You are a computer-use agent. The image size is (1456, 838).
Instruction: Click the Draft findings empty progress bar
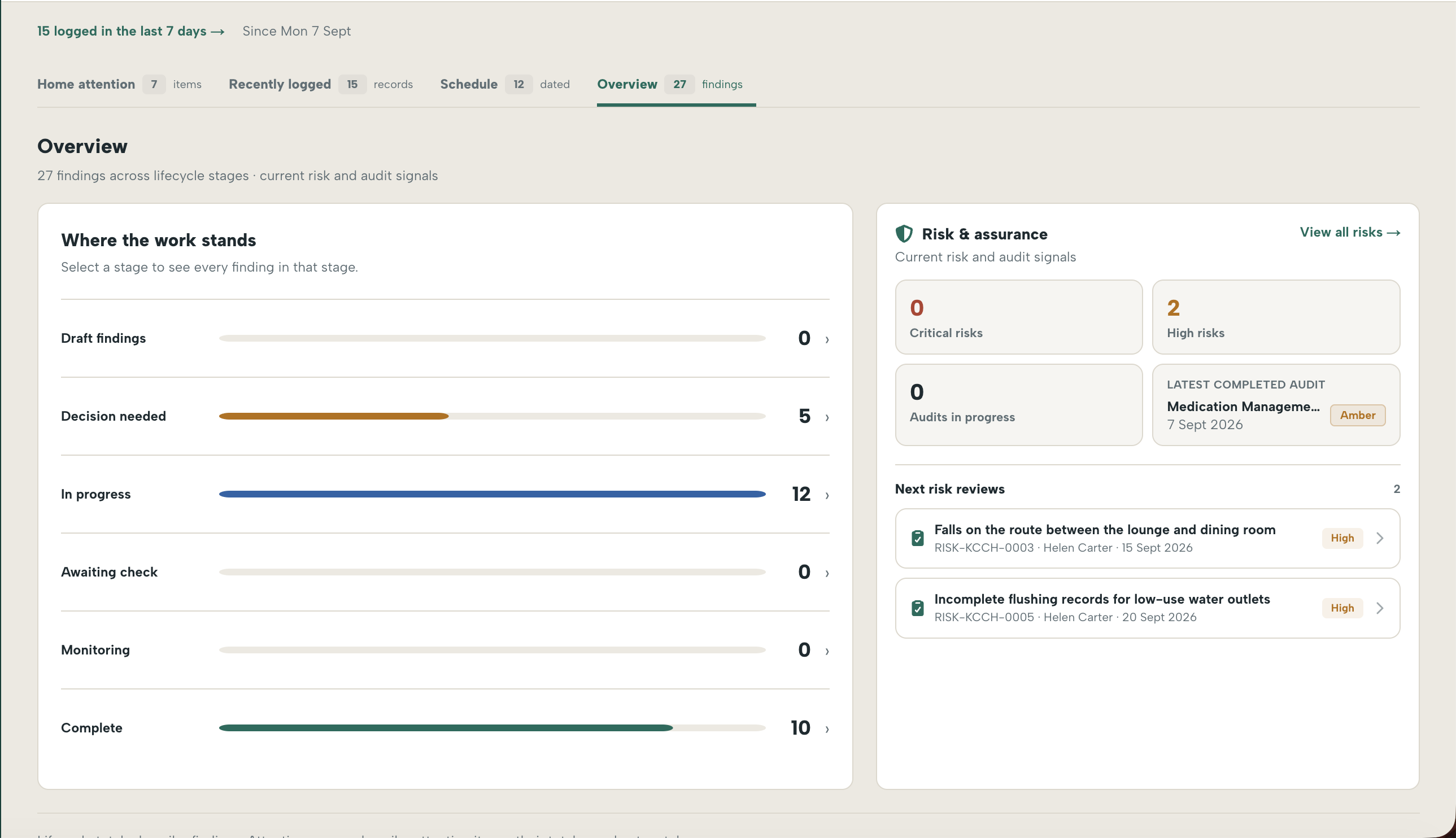point(492,338)
